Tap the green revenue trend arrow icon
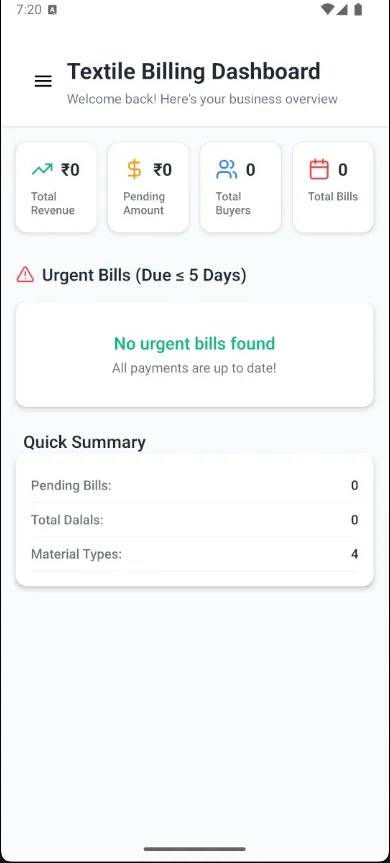Screen dimensions: 390x863 [x=42, y=170]
